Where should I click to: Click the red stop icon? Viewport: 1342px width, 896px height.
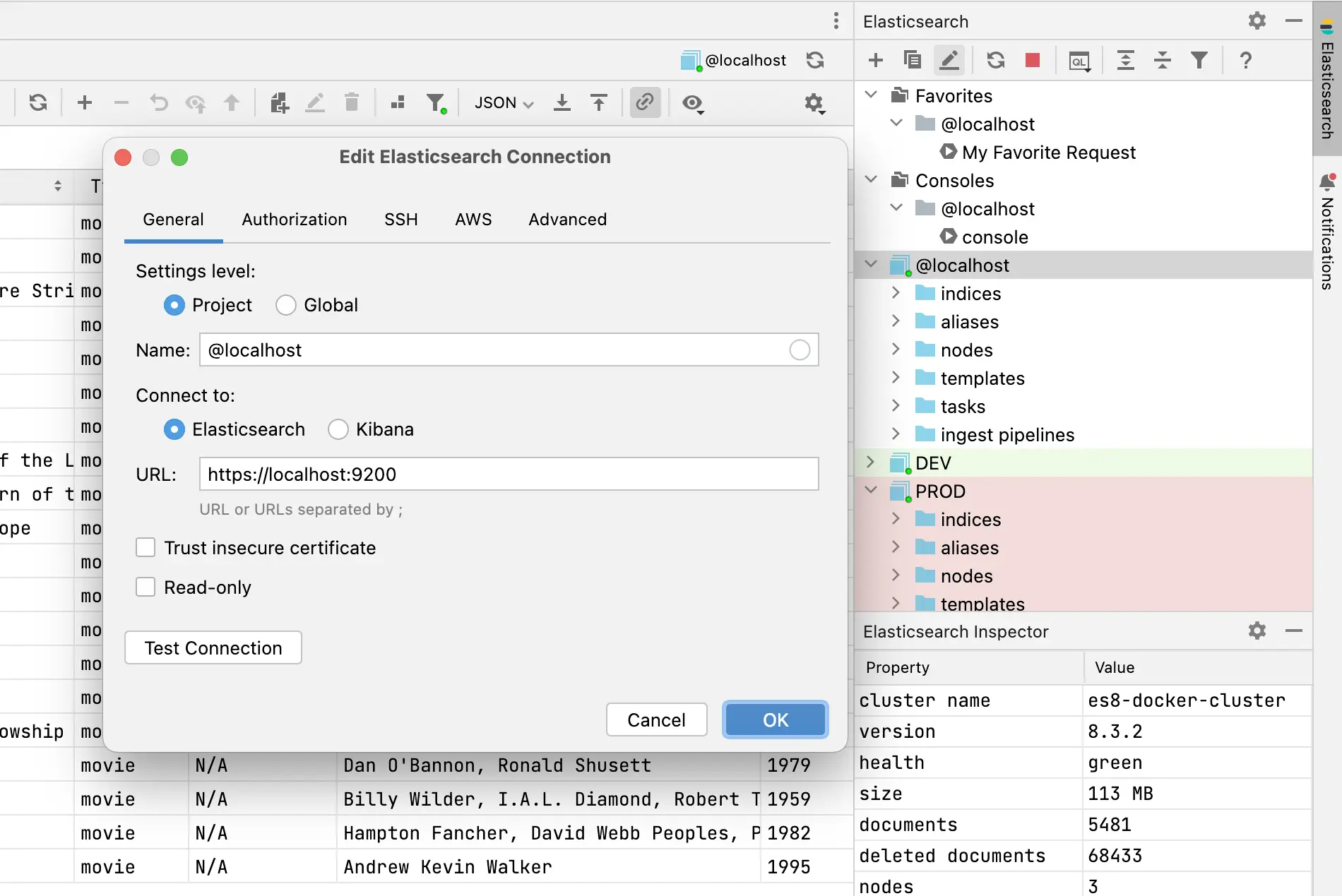[1033, 61]
